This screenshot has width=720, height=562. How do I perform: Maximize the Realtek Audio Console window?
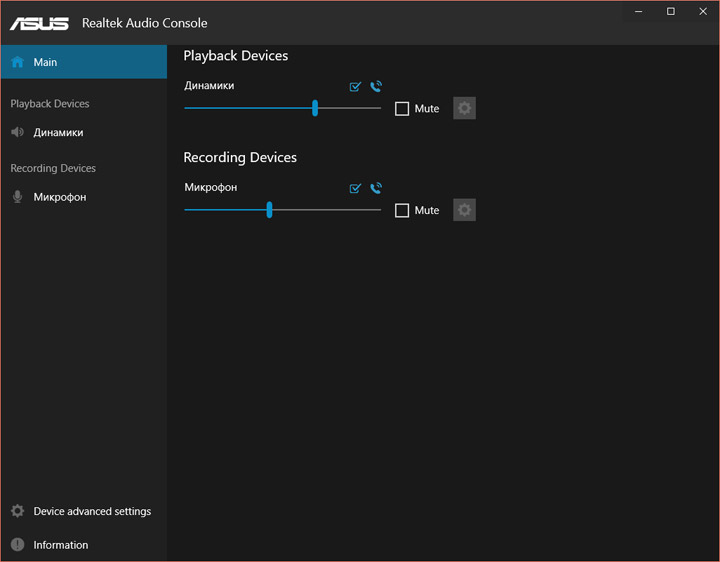point(670,11)
